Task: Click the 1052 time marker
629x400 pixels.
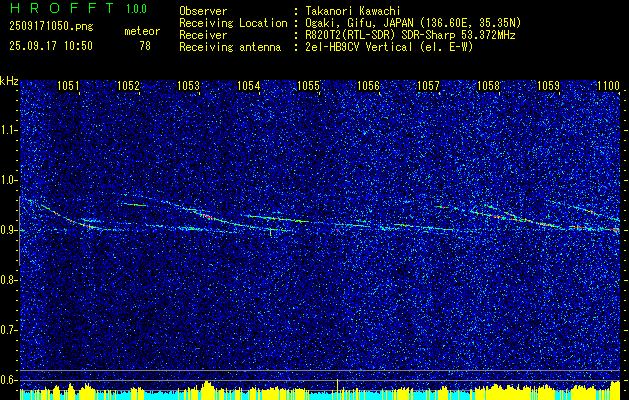Action: tap(128, 85)
